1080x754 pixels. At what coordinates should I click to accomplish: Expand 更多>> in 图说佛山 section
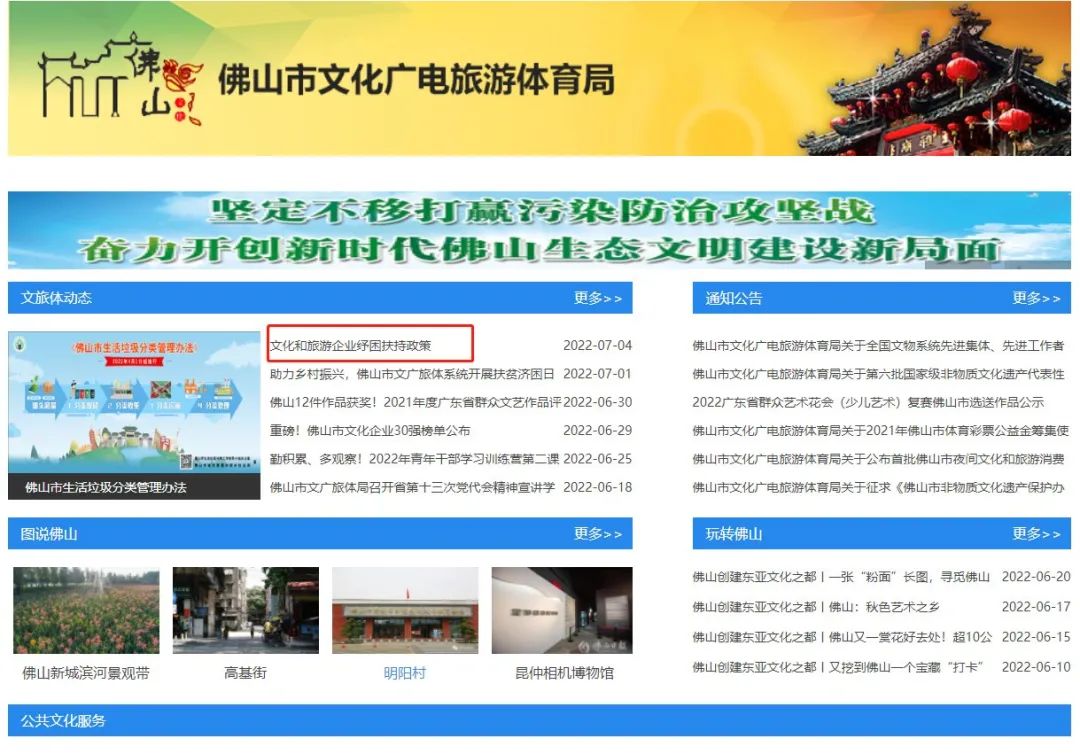coord(597,534)
